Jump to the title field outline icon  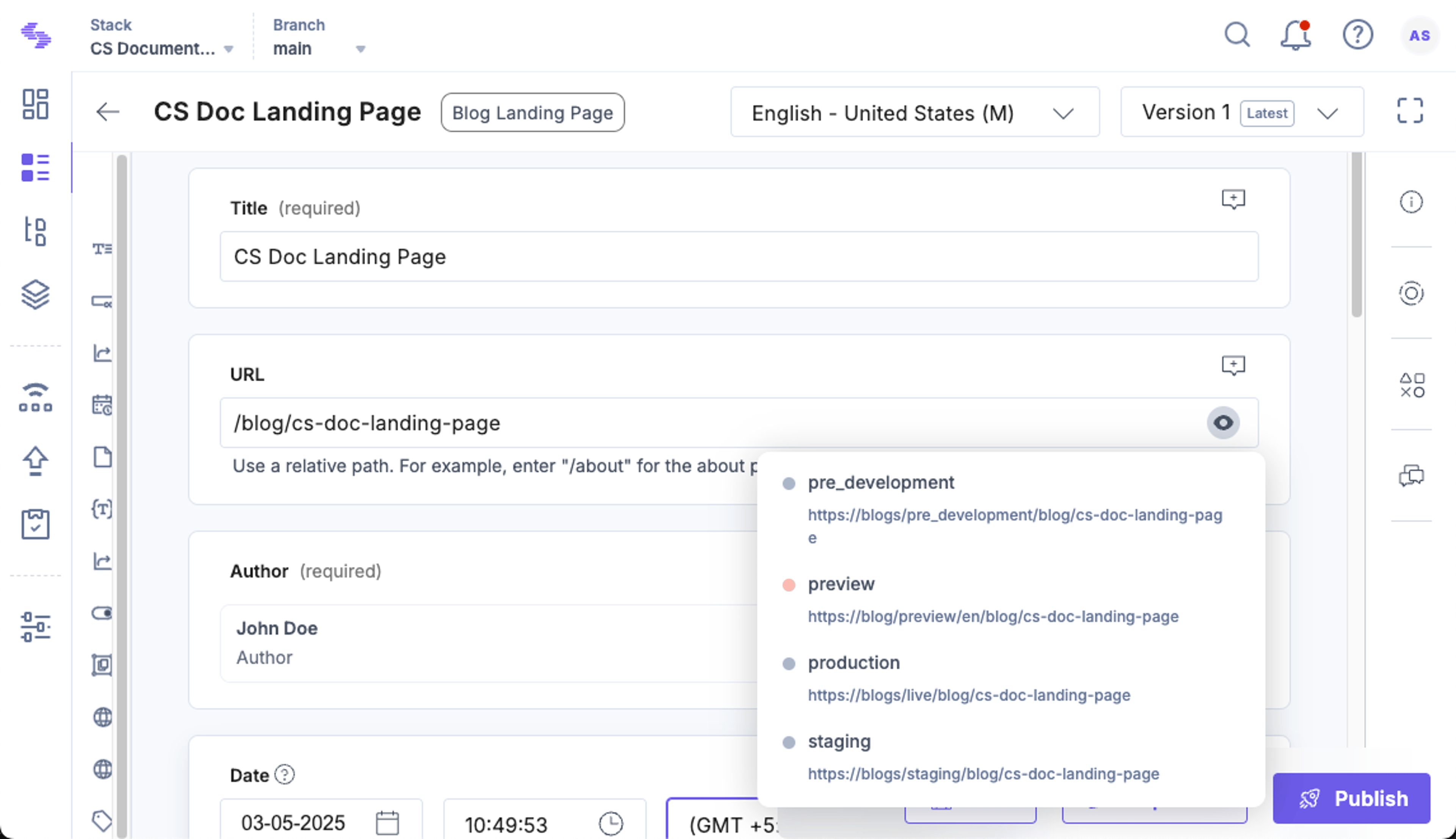(x=102, y=249)
